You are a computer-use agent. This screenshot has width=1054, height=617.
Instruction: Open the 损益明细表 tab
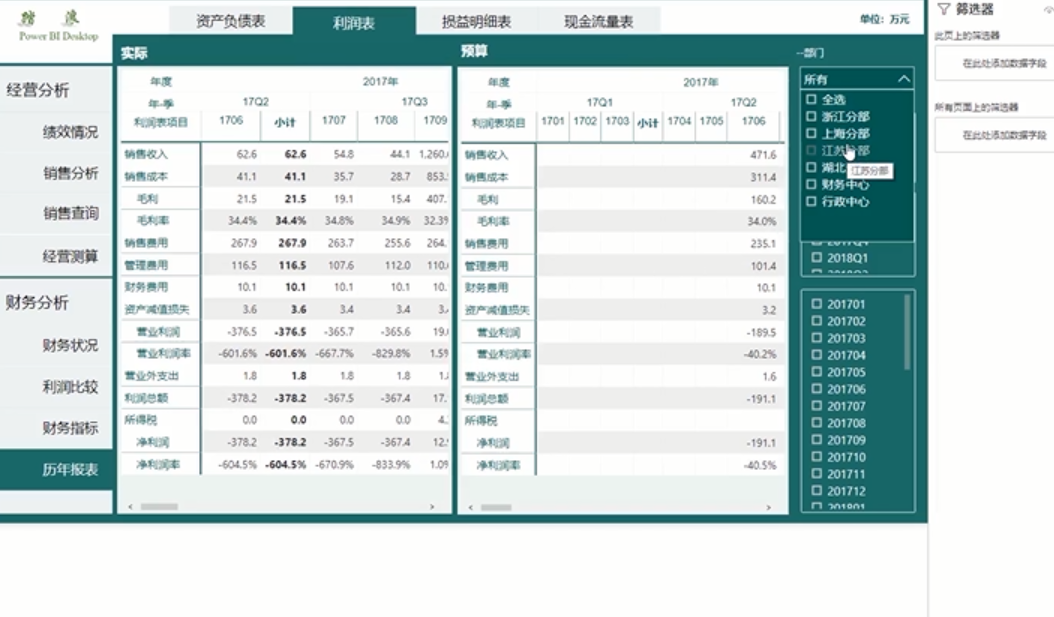click(476, 21)
